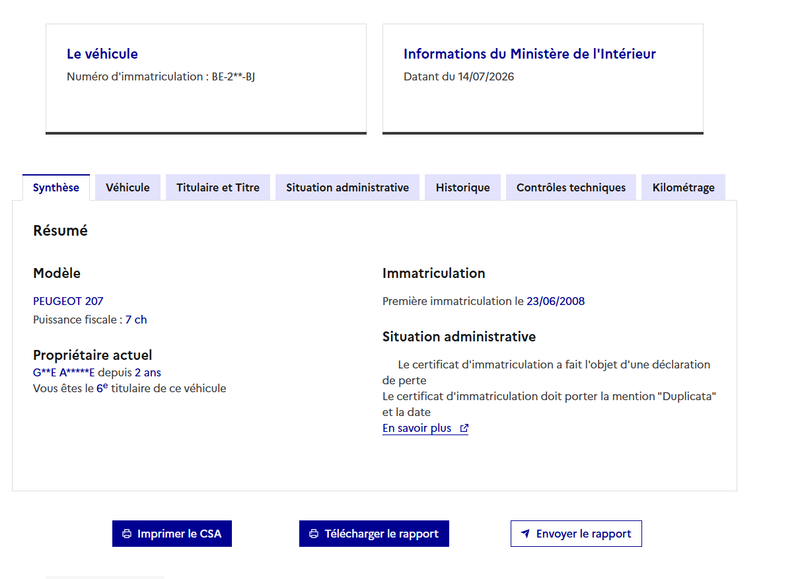Click Informations du Ministère de l'Intérieur heading
Image resolution: width=800 pixels, height=579 pixels.
tap(530, 54)
